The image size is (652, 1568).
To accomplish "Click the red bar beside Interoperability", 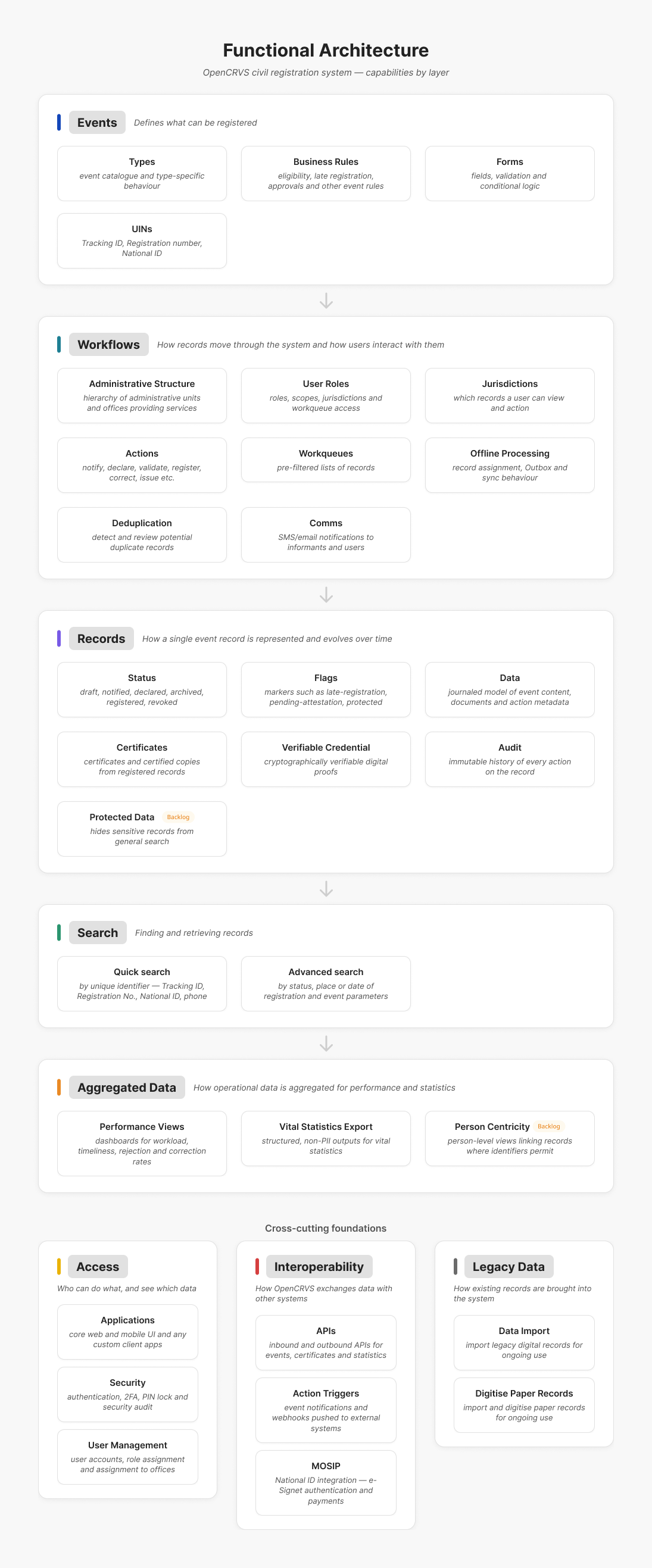I will pos(257,1266).
